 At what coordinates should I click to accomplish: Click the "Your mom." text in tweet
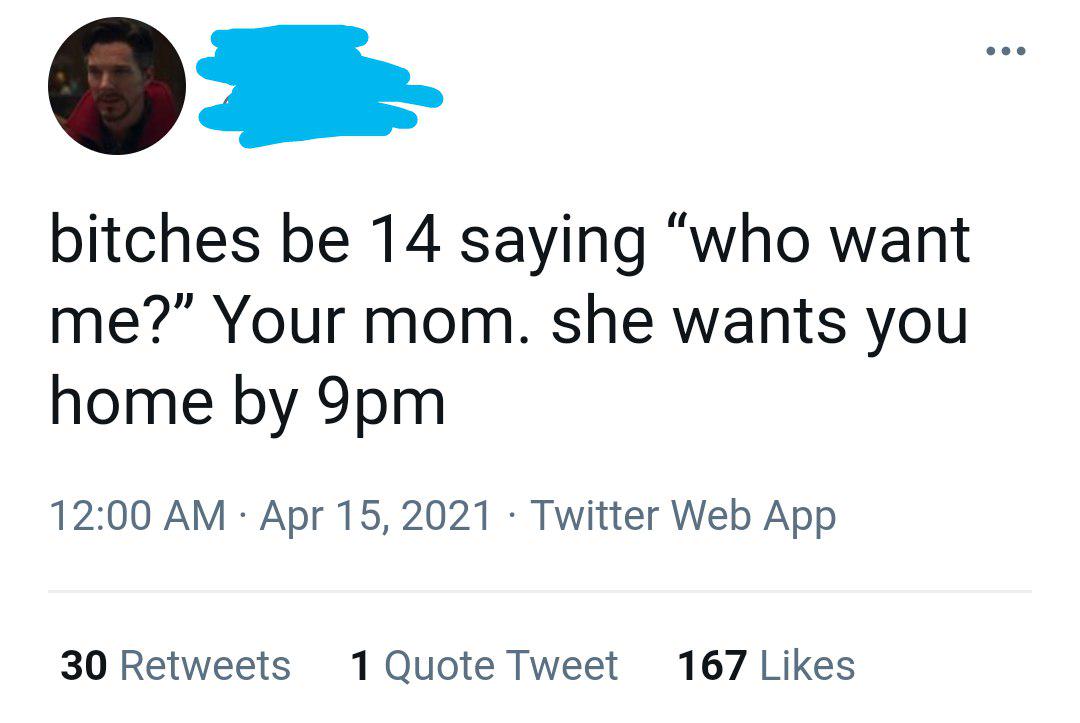[367, 322]
